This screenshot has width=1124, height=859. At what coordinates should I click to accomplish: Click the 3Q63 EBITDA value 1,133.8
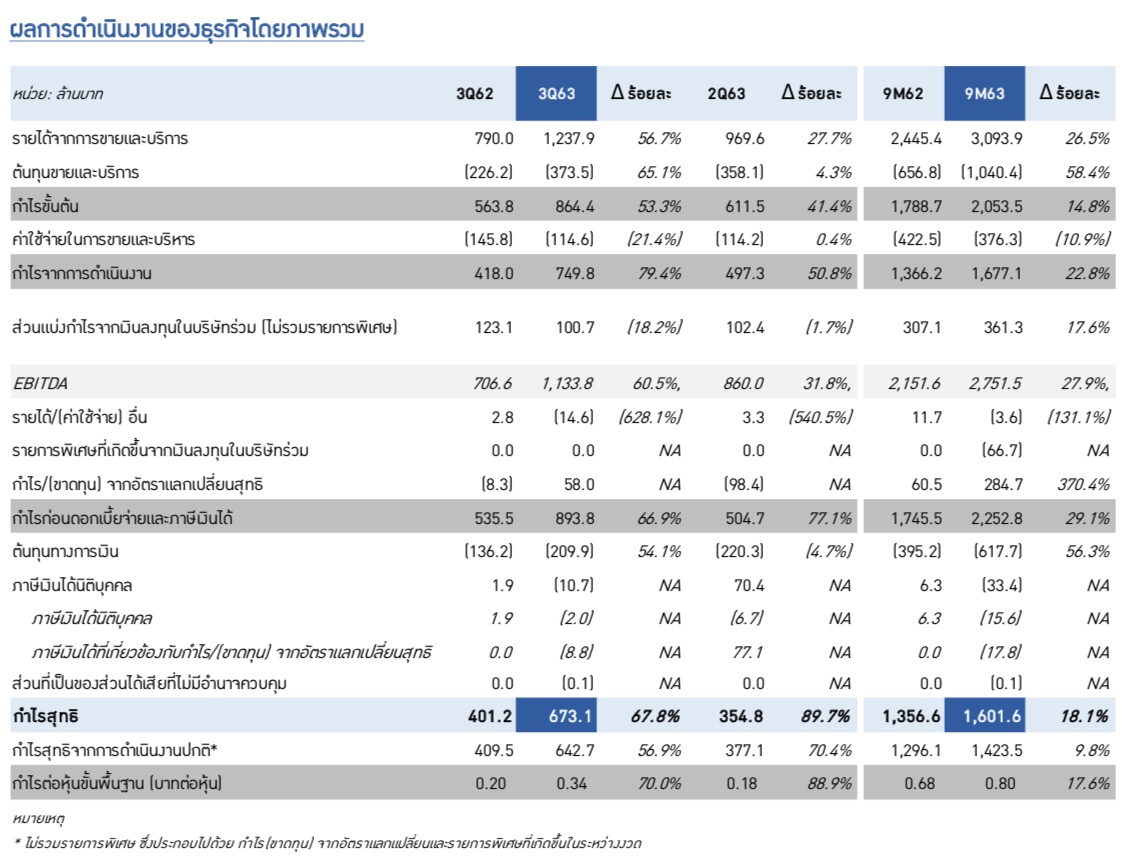click(x=567, y=382)
